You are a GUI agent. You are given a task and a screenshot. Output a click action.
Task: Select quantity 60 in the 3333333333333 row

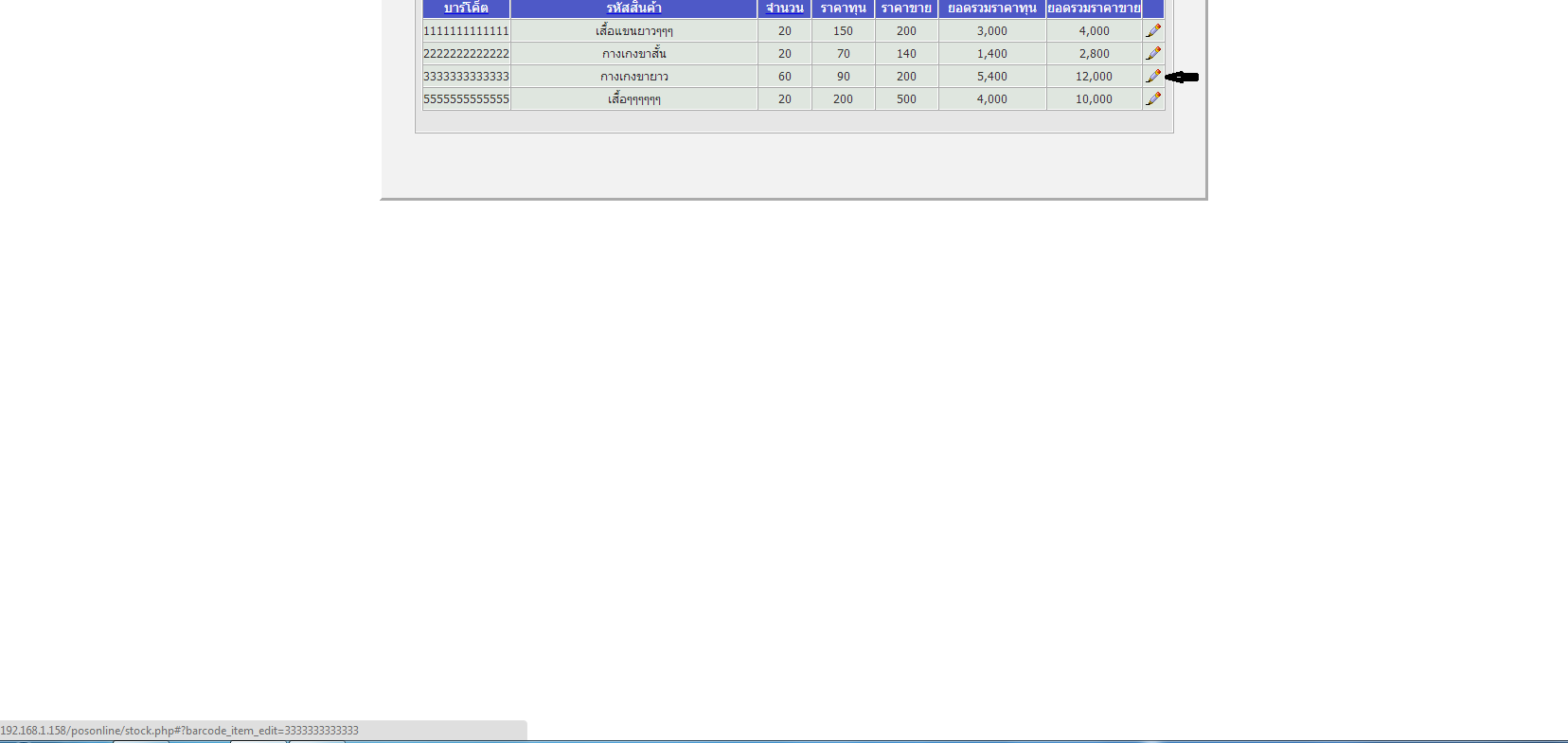[x=785, y=77]
